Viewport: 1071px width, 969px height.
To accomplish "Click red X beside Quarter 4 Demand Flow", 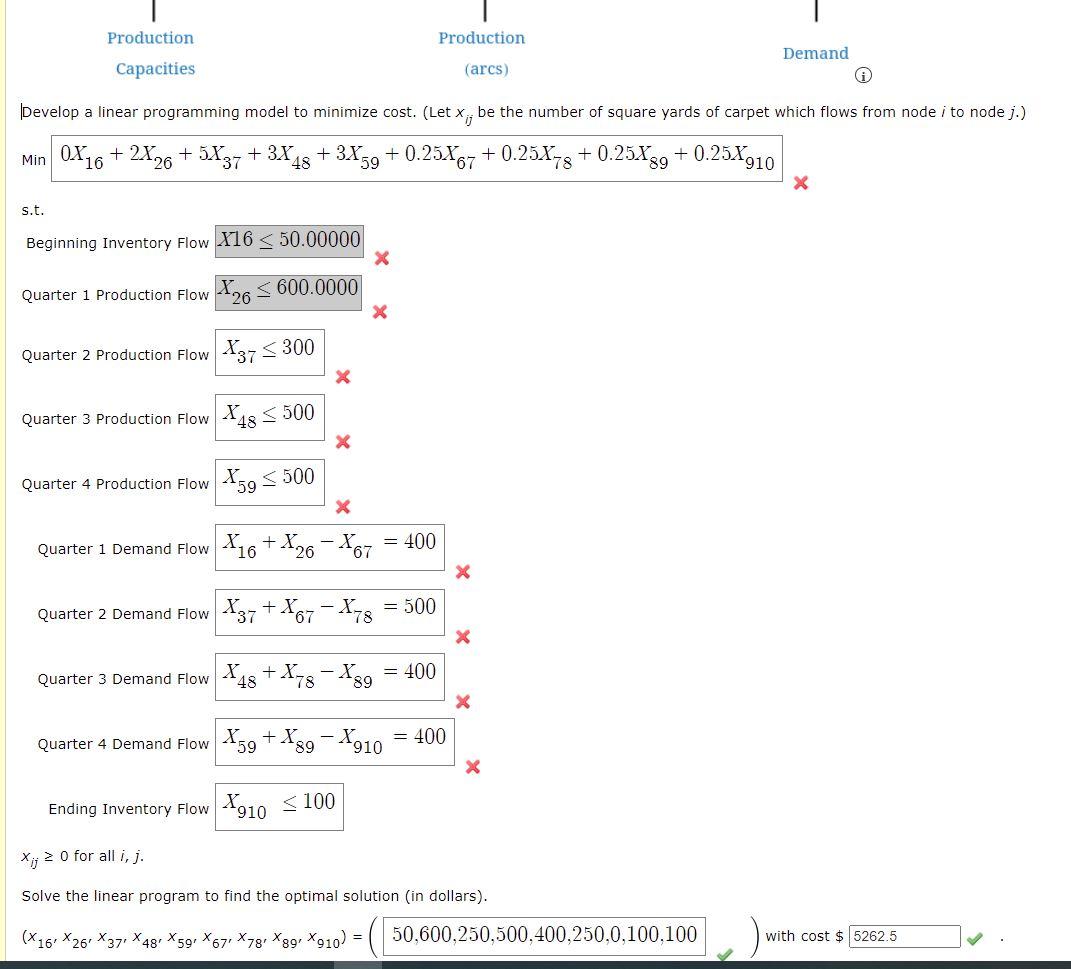I will pyautogui.click(x=472, y=767).
